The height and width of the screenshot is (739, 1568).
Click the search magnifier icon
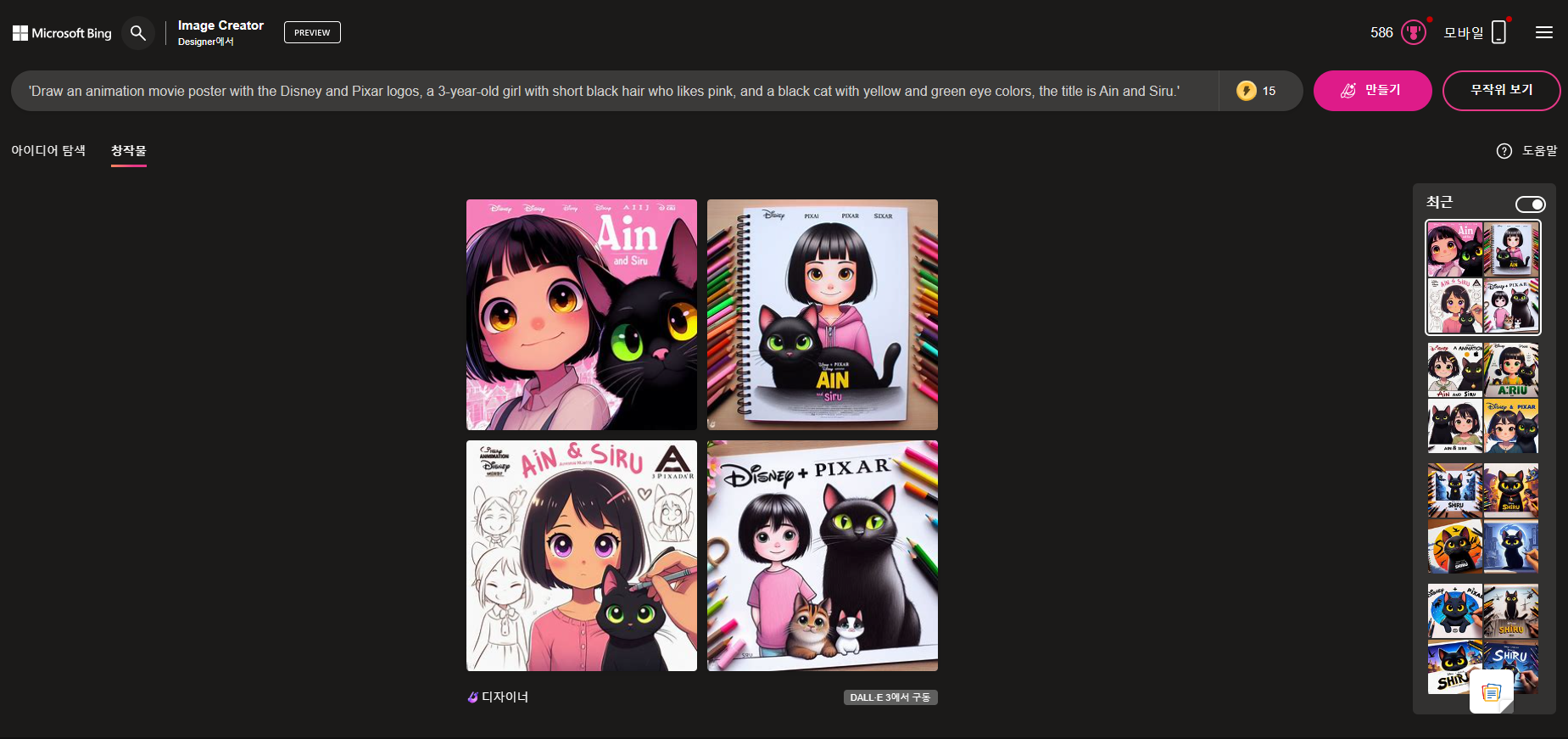[x=138, y=33]
